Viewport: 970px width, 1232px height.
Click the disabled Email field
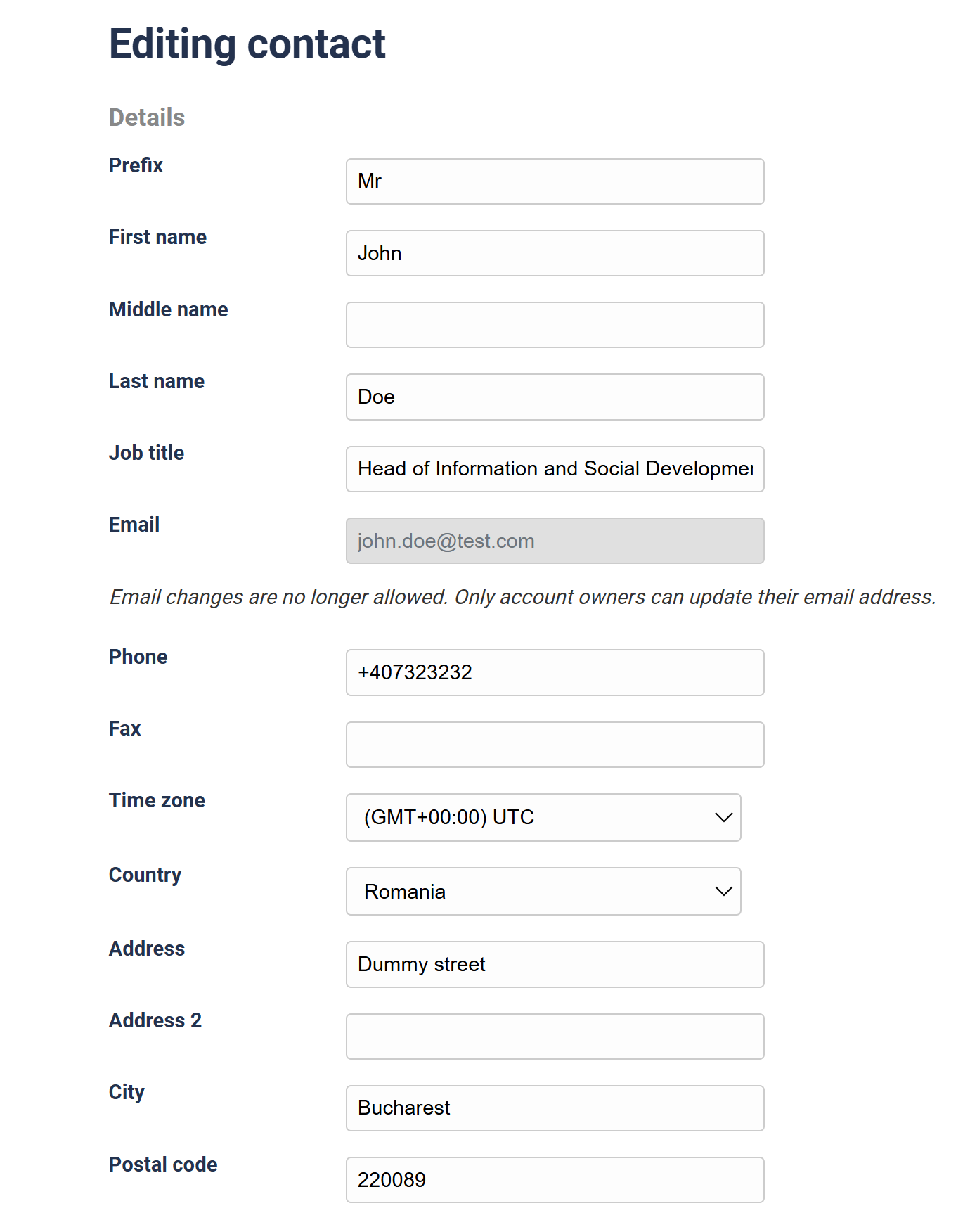[x=555, y=541]
